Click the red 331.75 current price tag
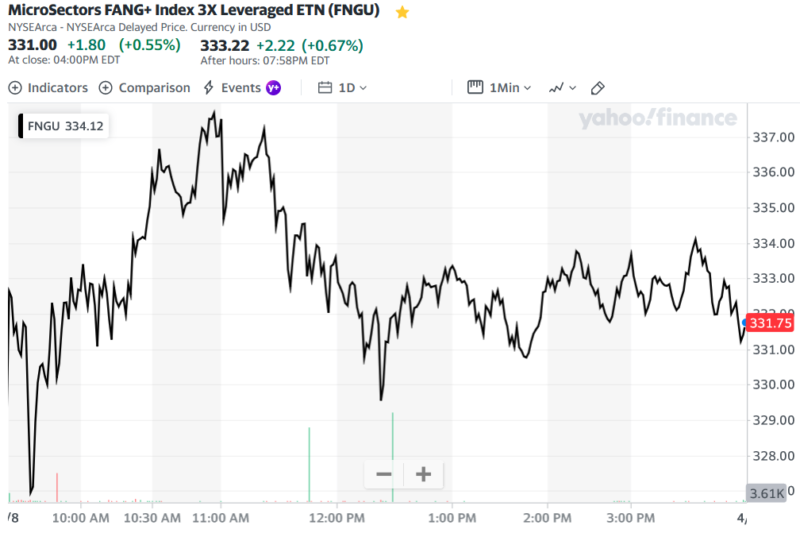This screenshot has width=800, height=533. click(x=770, y=323)
